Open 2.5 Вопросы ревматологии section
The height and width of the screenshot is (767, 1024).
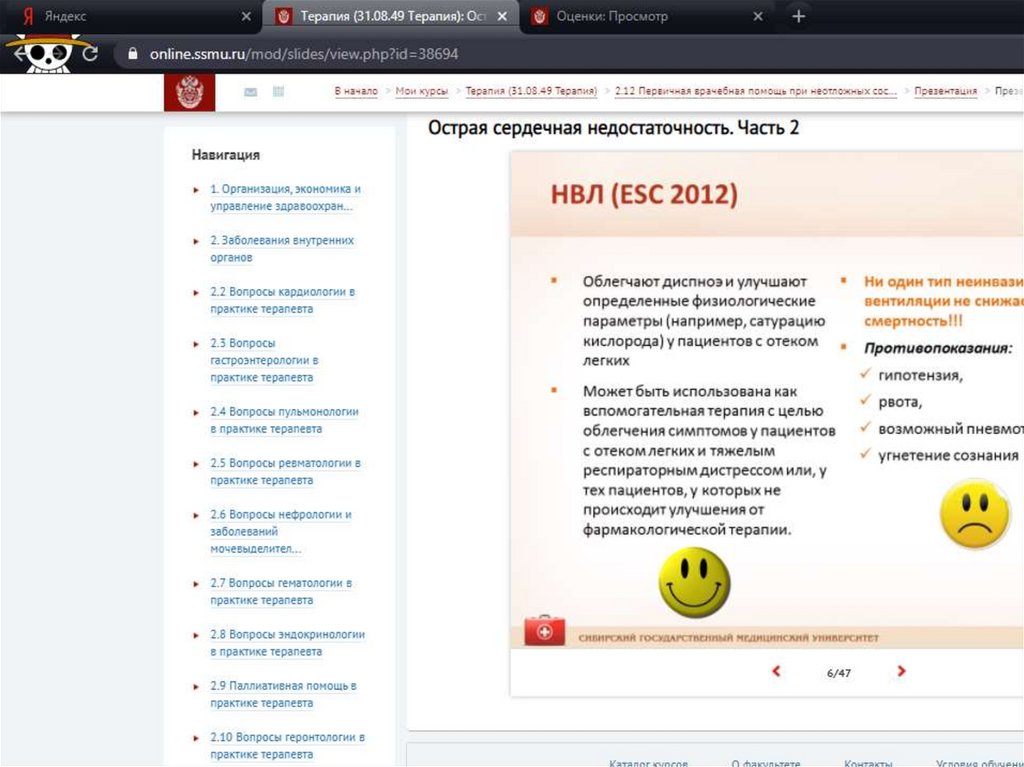pos(285,472)
